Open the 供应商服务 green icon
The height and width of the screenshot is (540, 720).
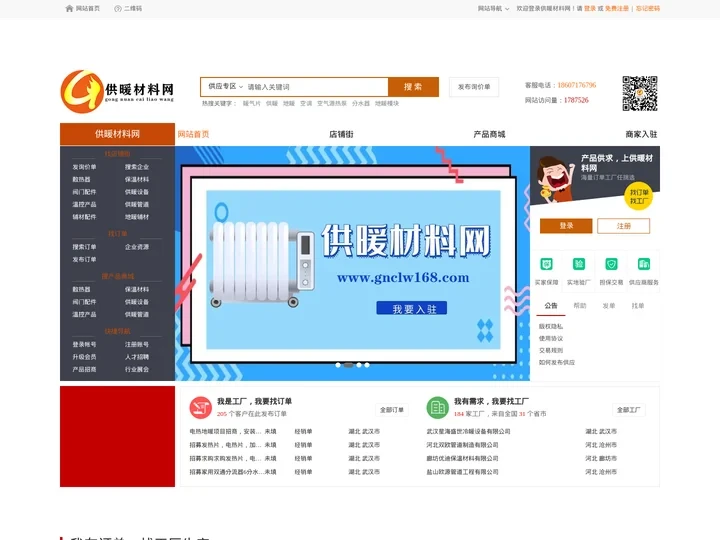point(644,264)
